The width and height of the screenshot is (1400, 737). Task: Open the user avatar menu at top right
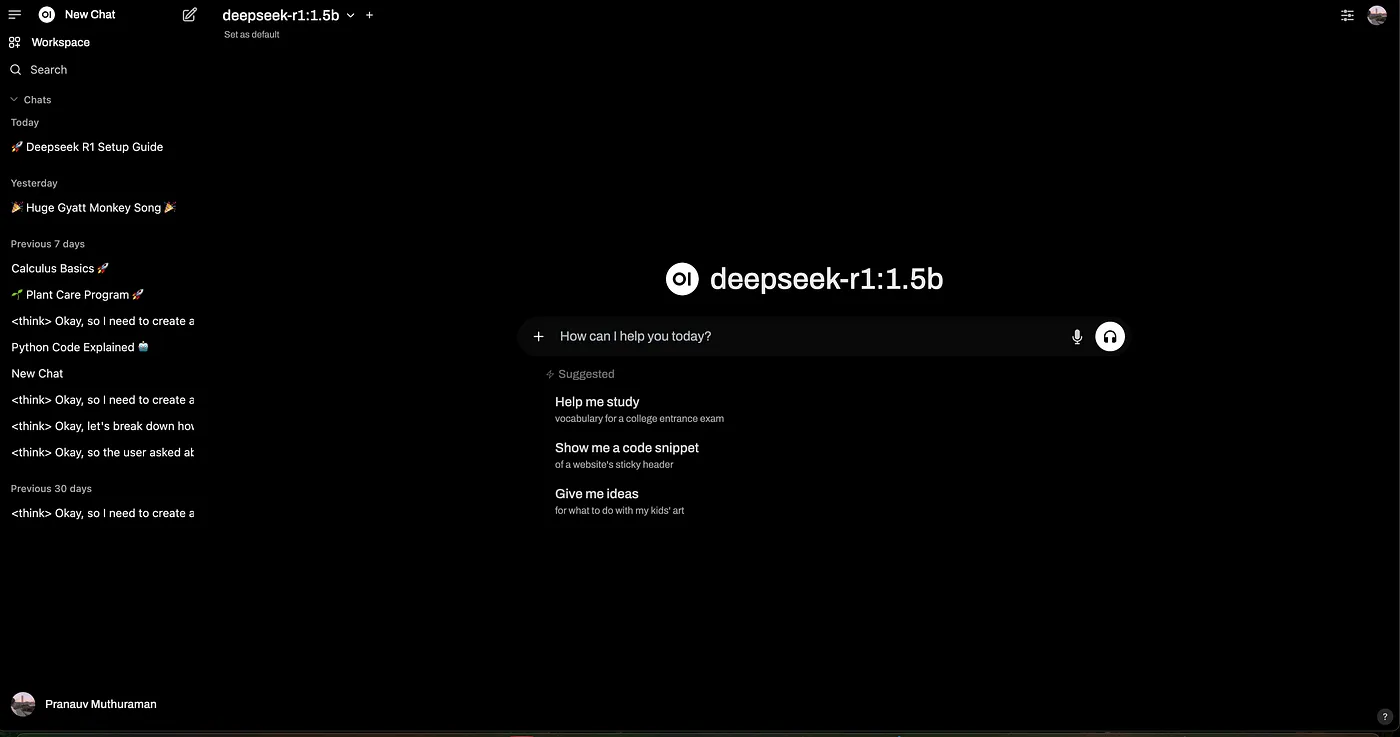click(x=1376, y=15)
